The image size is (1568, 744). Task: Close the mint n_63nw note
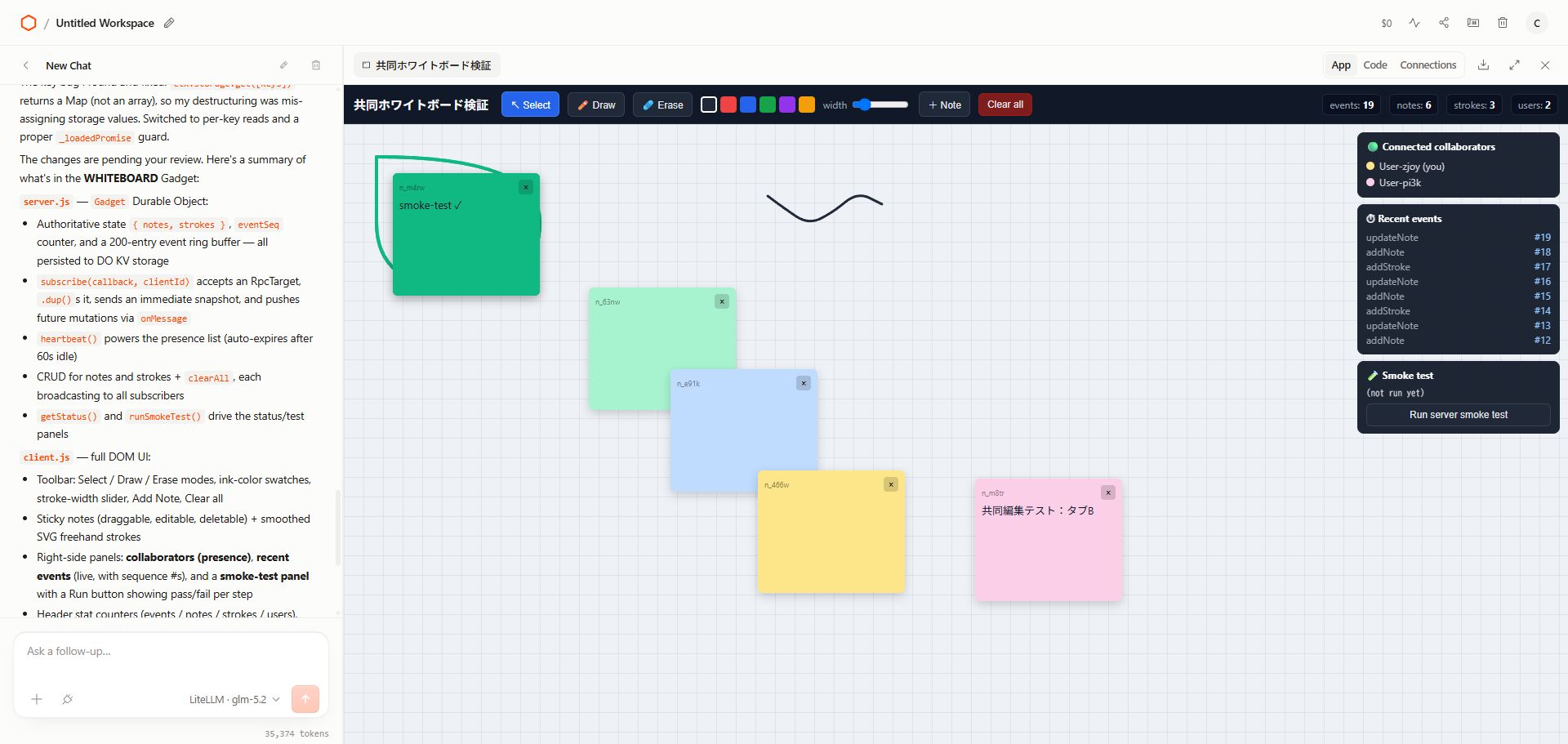pyautogui.click(x=722, y=301)
